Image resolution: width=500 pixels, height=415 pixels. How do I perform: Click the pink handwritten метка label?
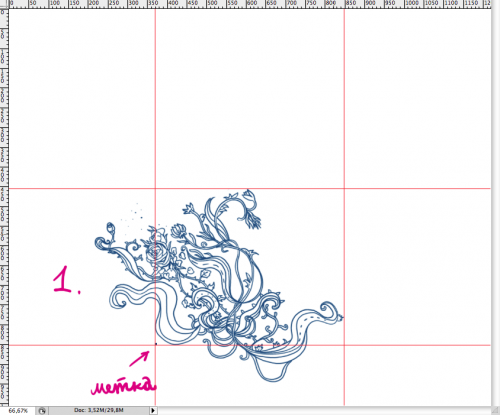[123, 386]
